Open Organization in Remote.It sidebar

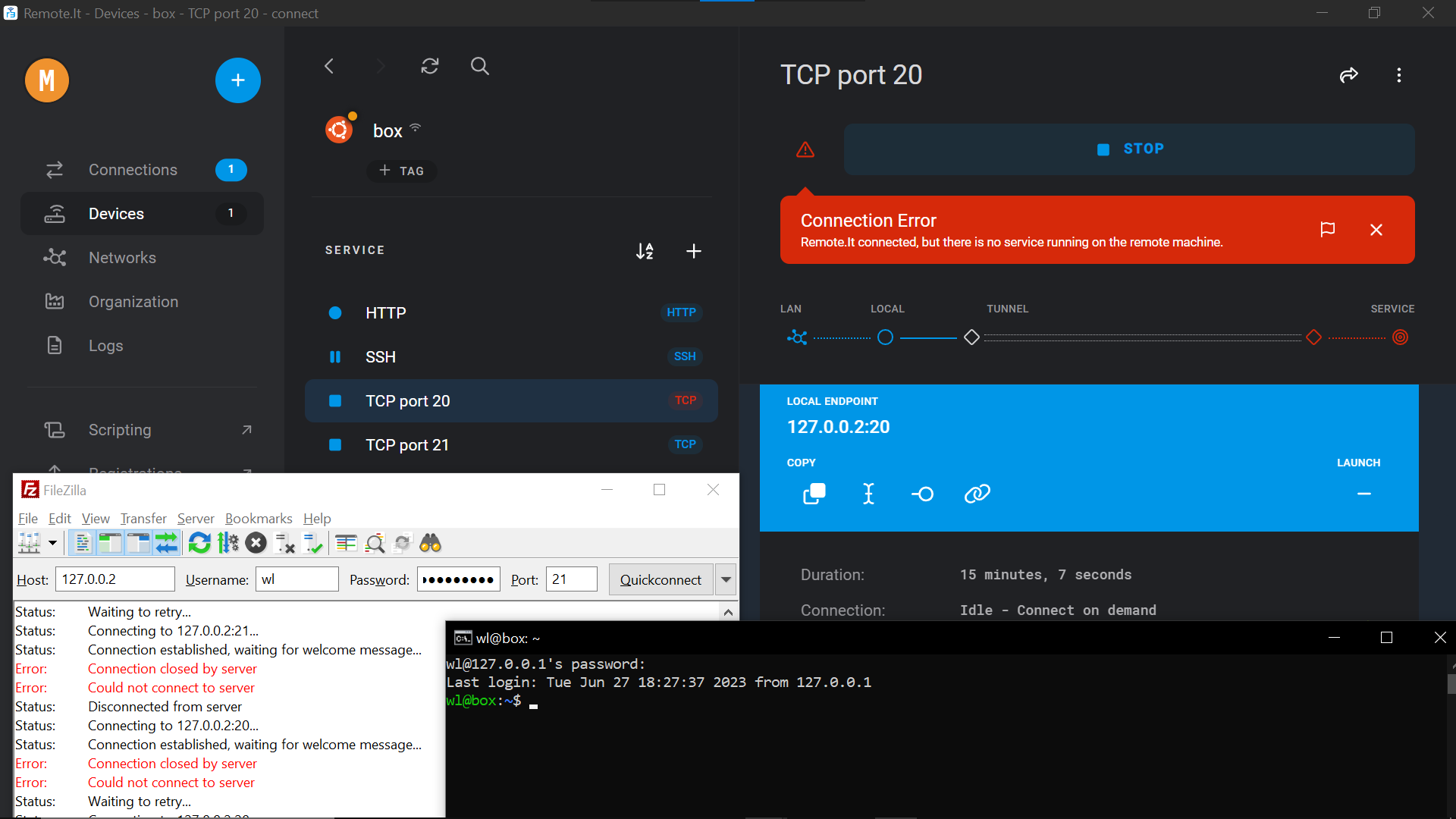143,302
